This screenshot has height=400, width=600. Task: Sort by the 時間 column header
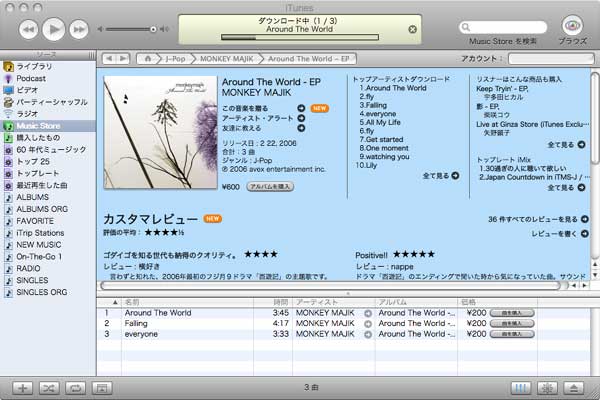tap(273, 302)
